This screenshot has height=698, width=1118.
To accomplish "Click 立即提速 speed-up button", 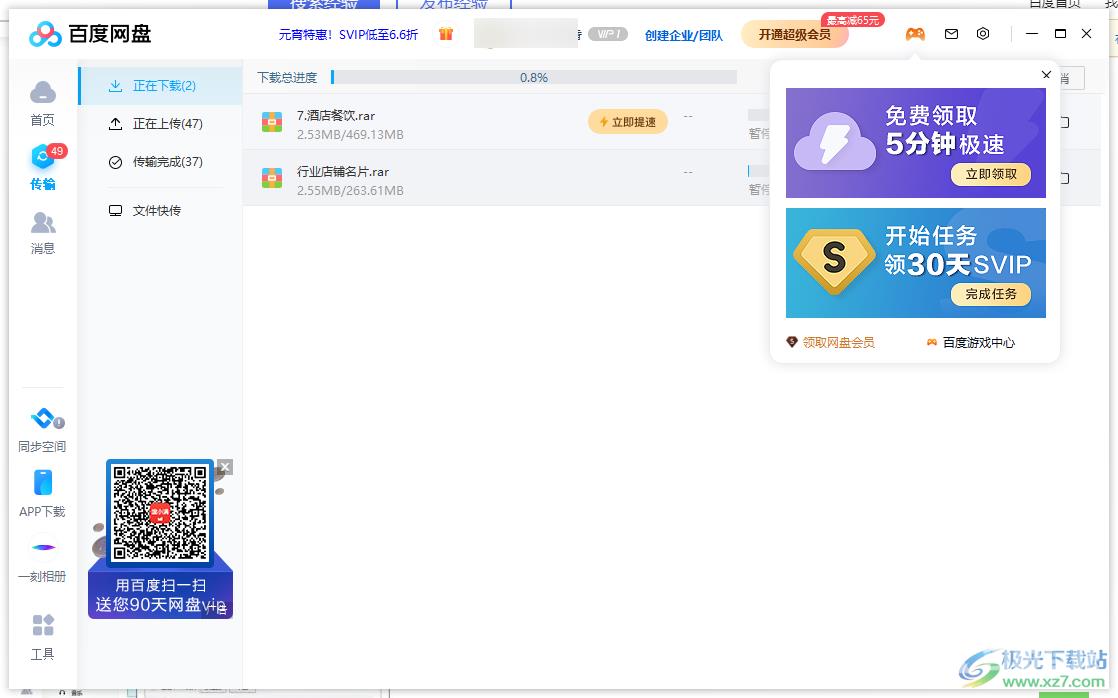I will pyautogui.click(x=627, y=122).
